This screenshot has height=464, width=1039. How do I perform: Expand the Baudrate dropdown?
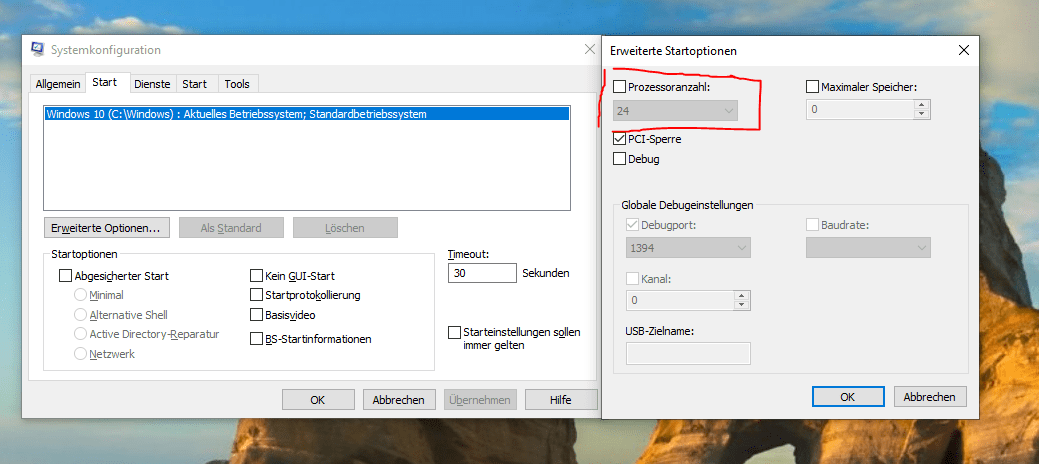click(868, 248)
